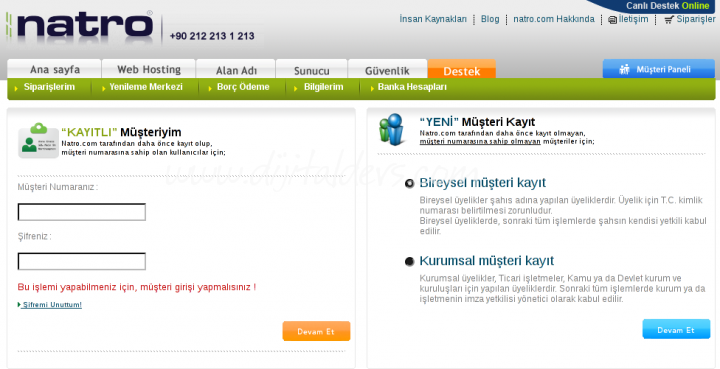Go to Borç Ödeme submenu item
This screenshot has width=720, height=369.
pos(243,87)
